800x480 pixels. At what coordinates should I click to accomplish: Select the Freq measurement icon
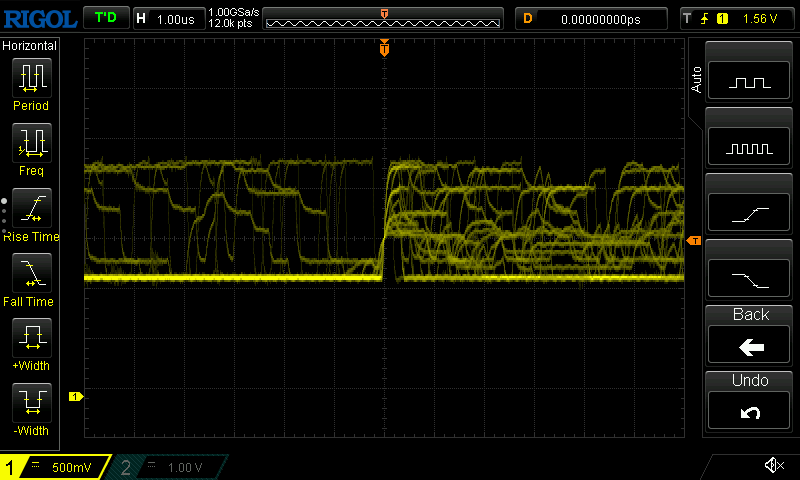(x=31, y=148)
